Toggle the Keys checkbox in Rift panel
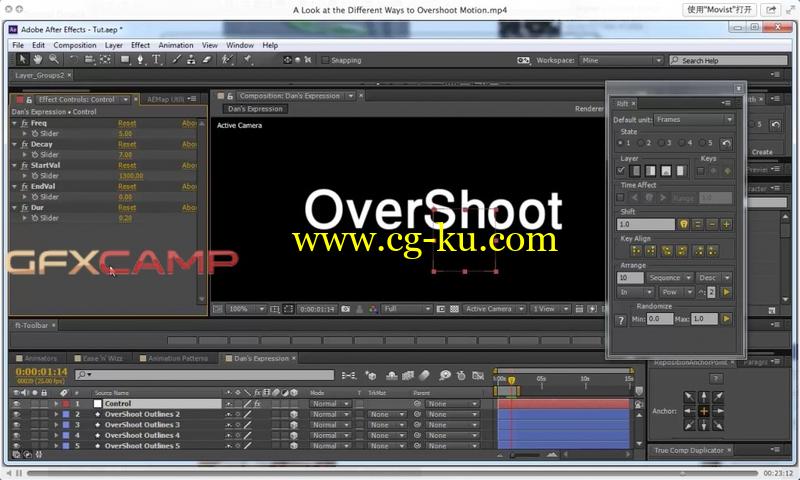The width and height of the screenshot is (800, 480). click(x=701, y=171)
